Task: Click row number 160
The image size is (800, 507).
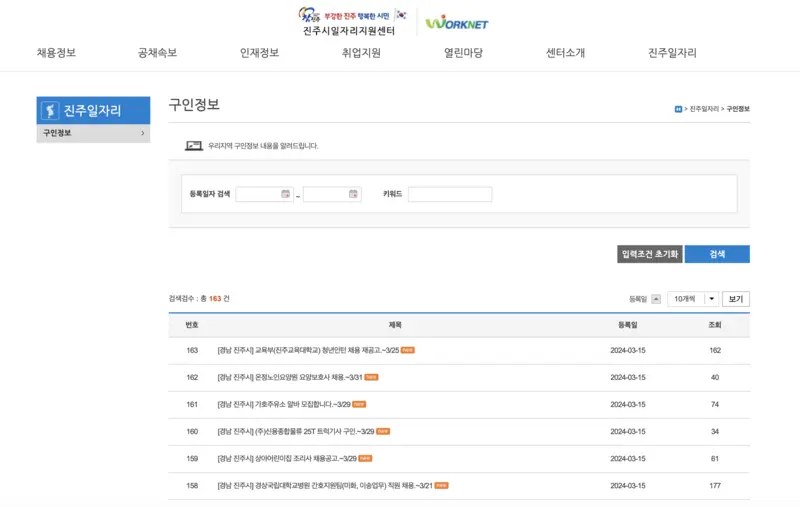Action: point(192,432)
